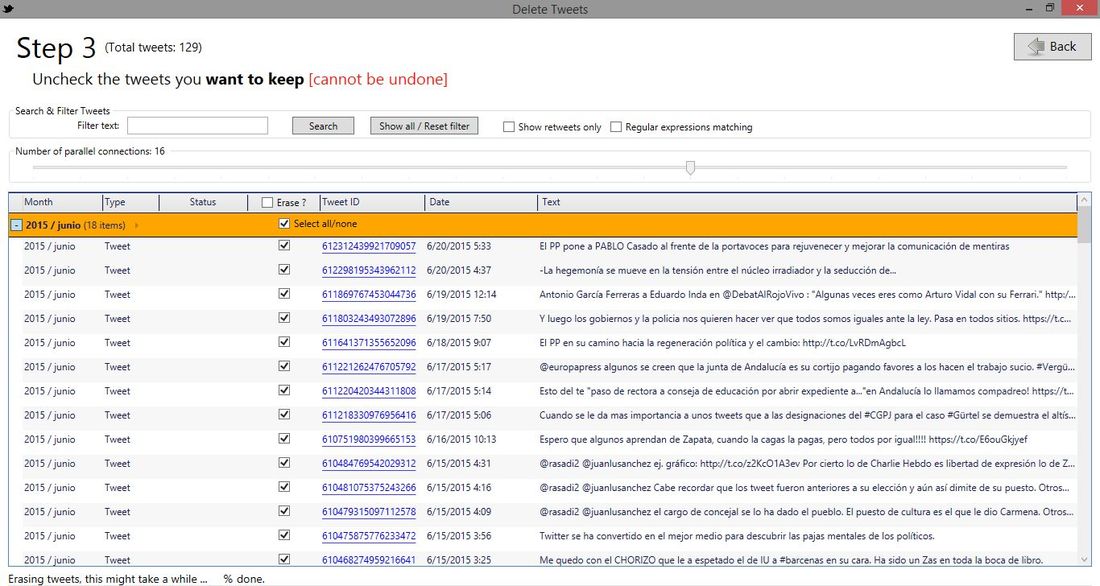The image size is (1100, 586).
Task: Open tweet link 611803243493072896
Action: pos(369,319)
